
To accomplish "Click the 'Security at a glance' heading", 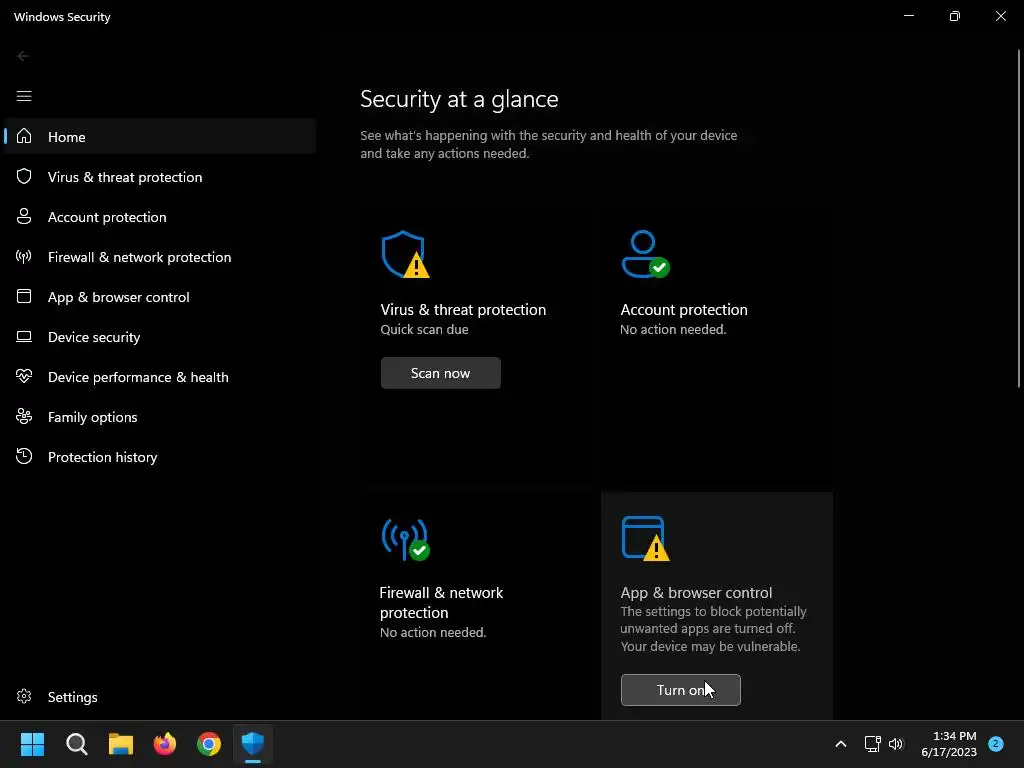I will pos(459,99).
